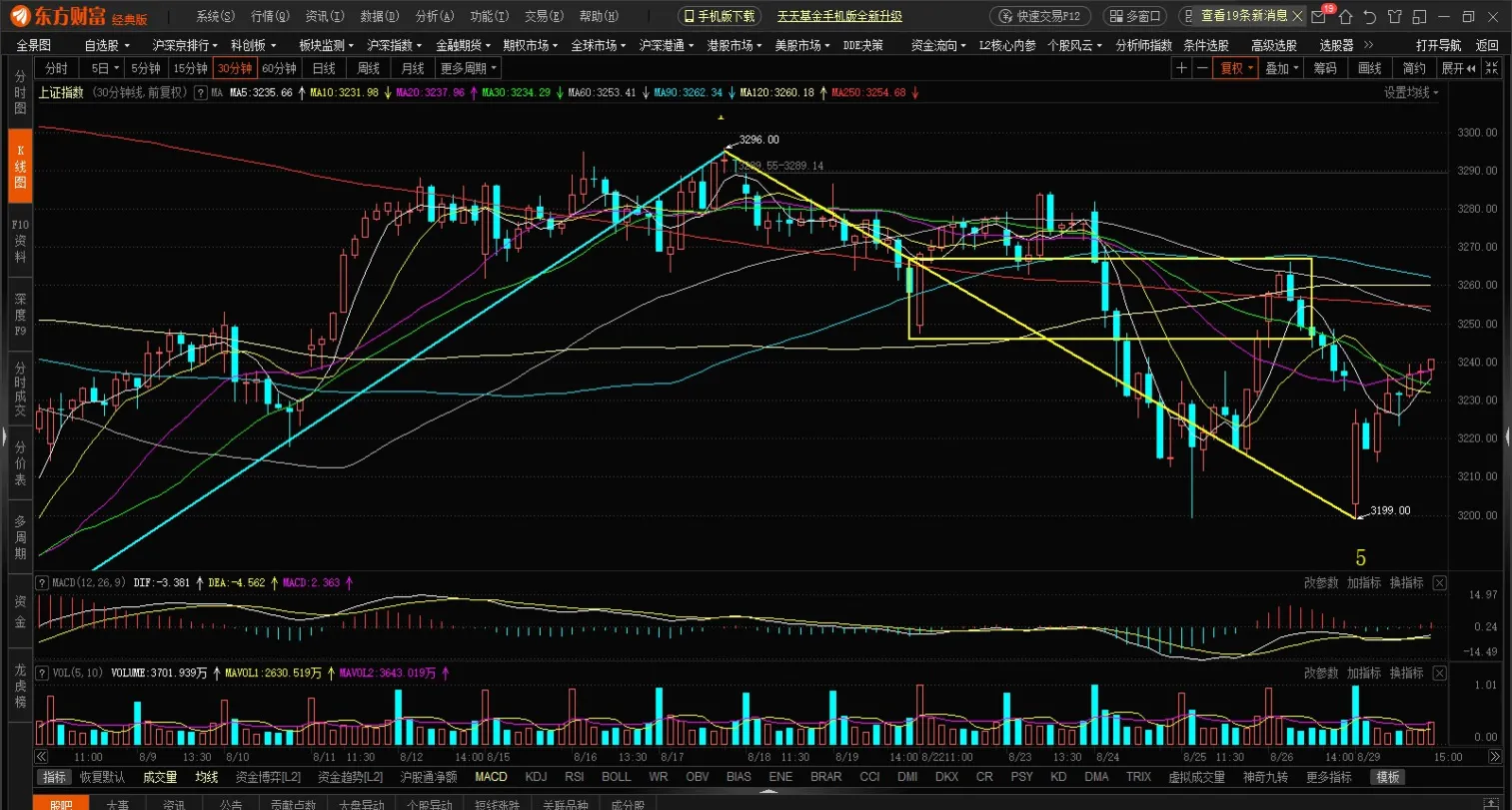Open 数据(D) menu
The width and height of the screenshot is (1512, 810).
tap(379, 16)
